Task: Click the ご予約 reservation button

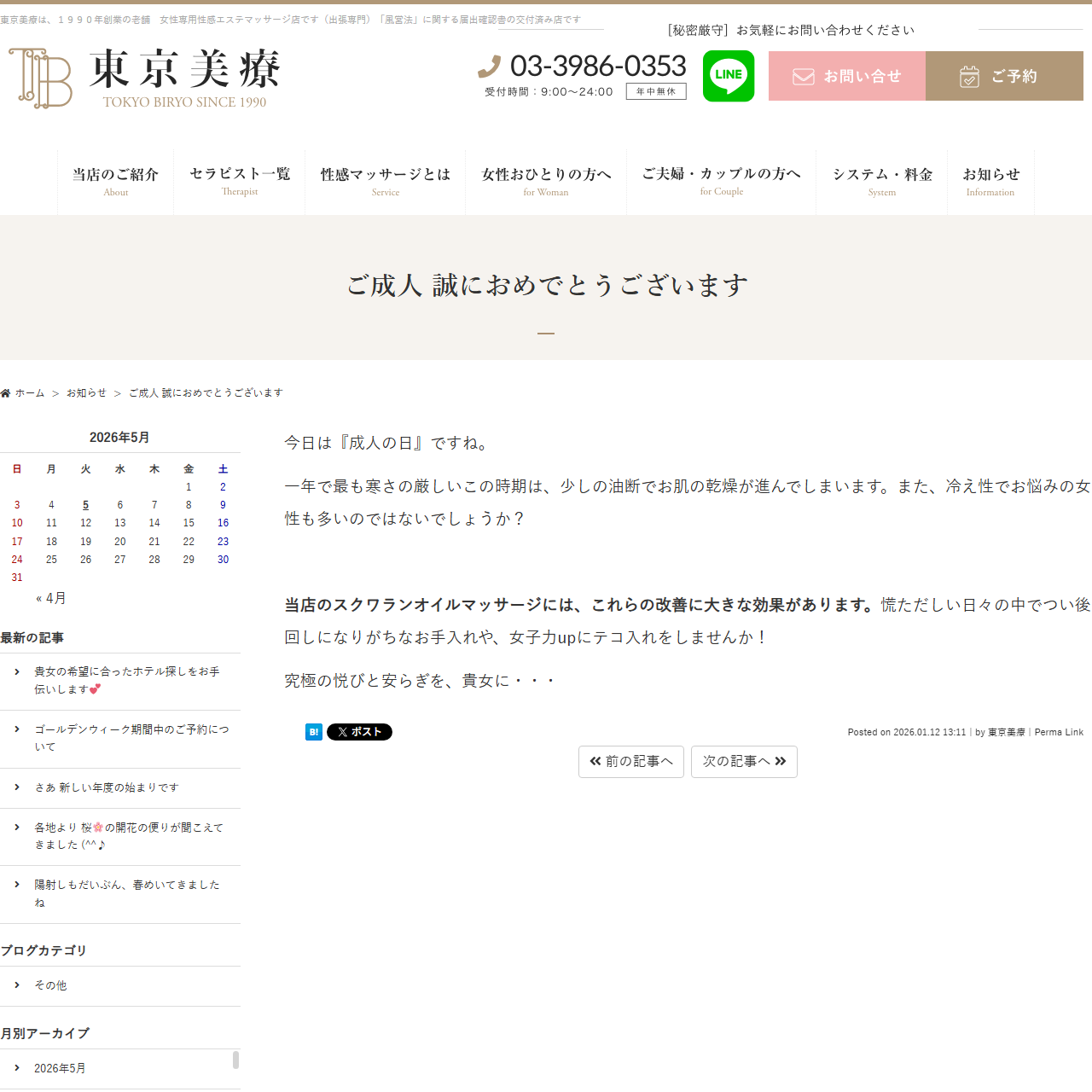Action: coord(1004,76)
